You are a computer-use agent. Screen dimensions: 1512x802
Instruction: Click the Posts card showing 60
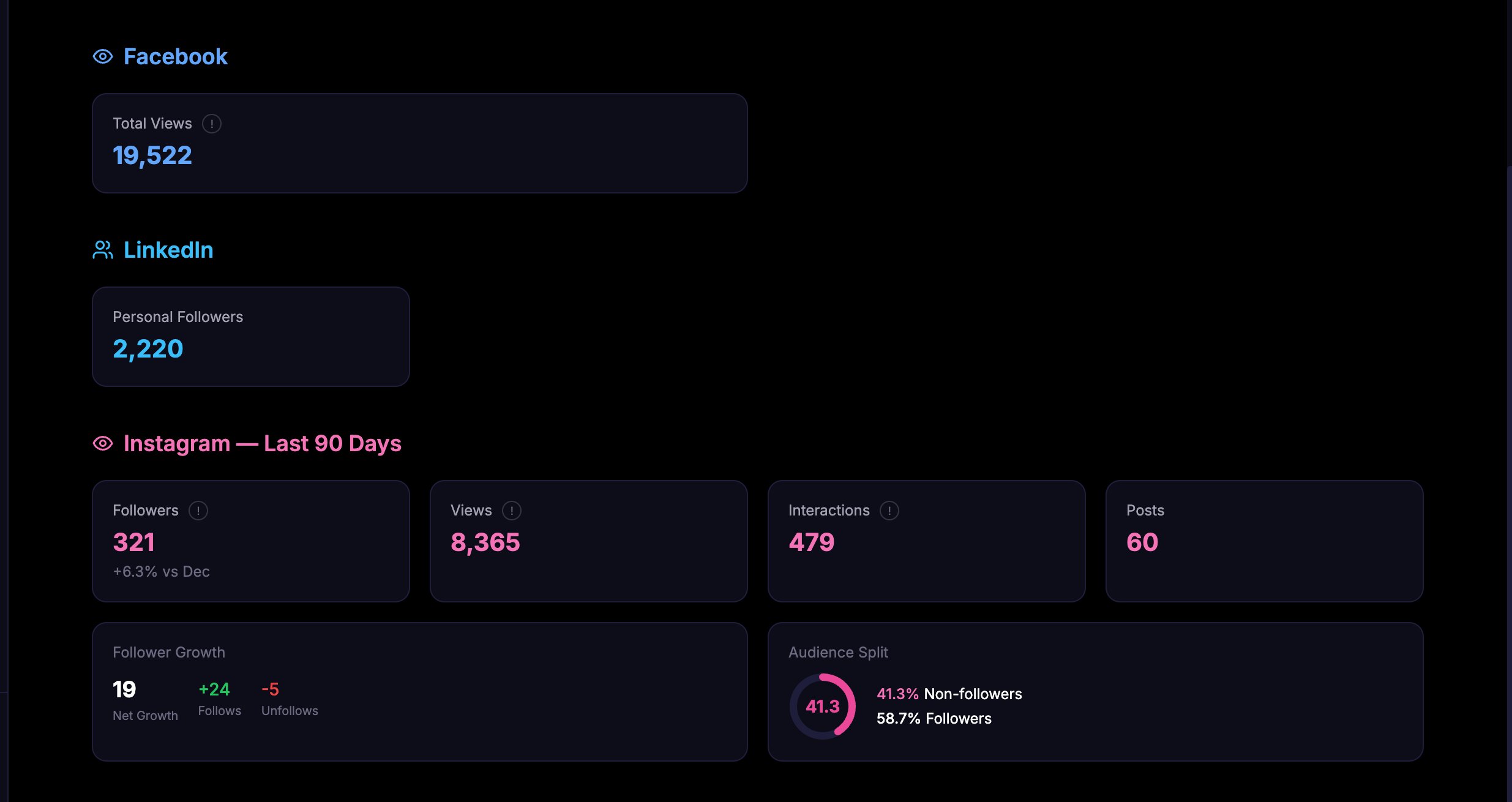tap(1264, 541)
